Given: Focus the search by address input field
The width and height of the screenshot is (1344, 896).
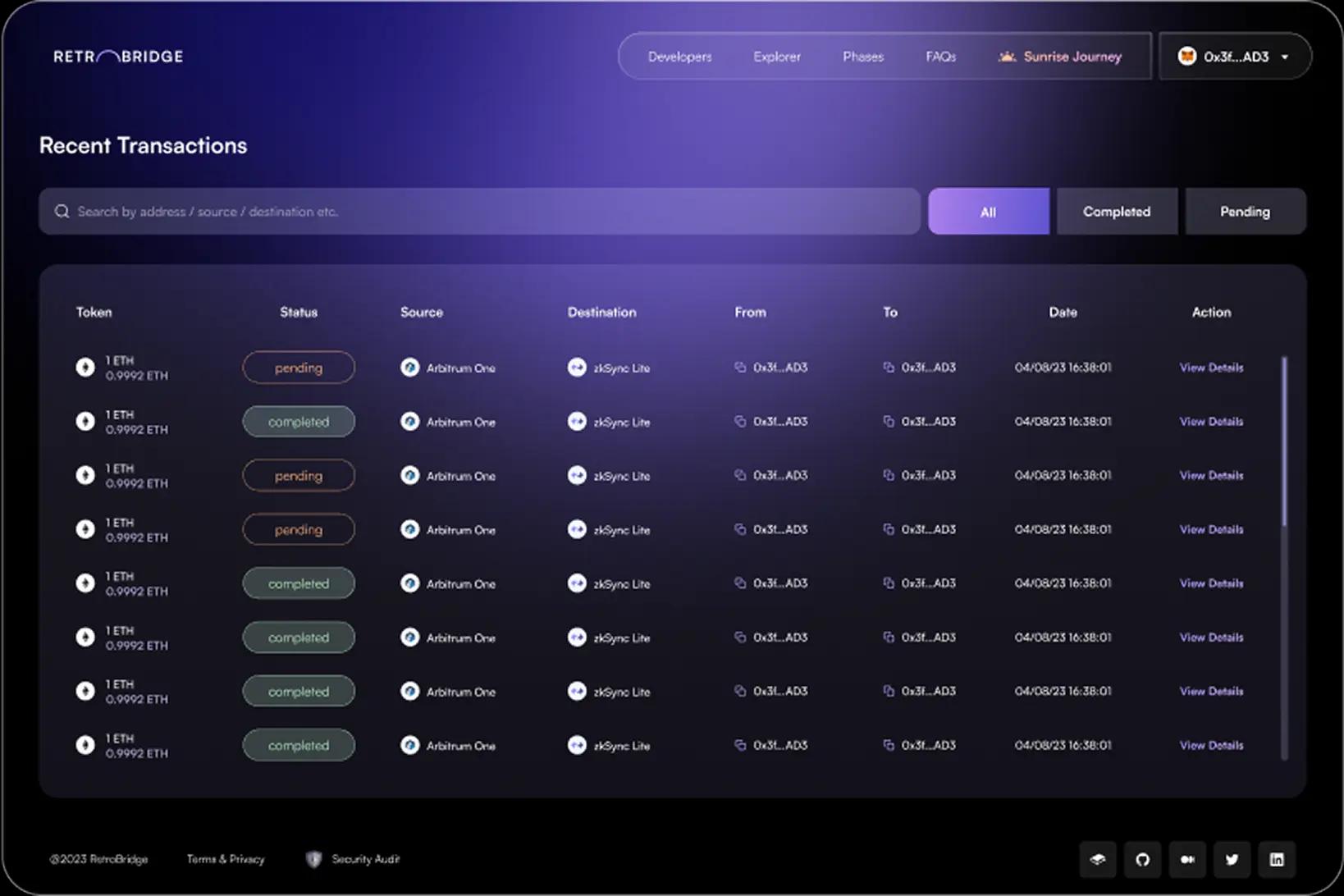Looking at the screenshot, I should (480, 211).
